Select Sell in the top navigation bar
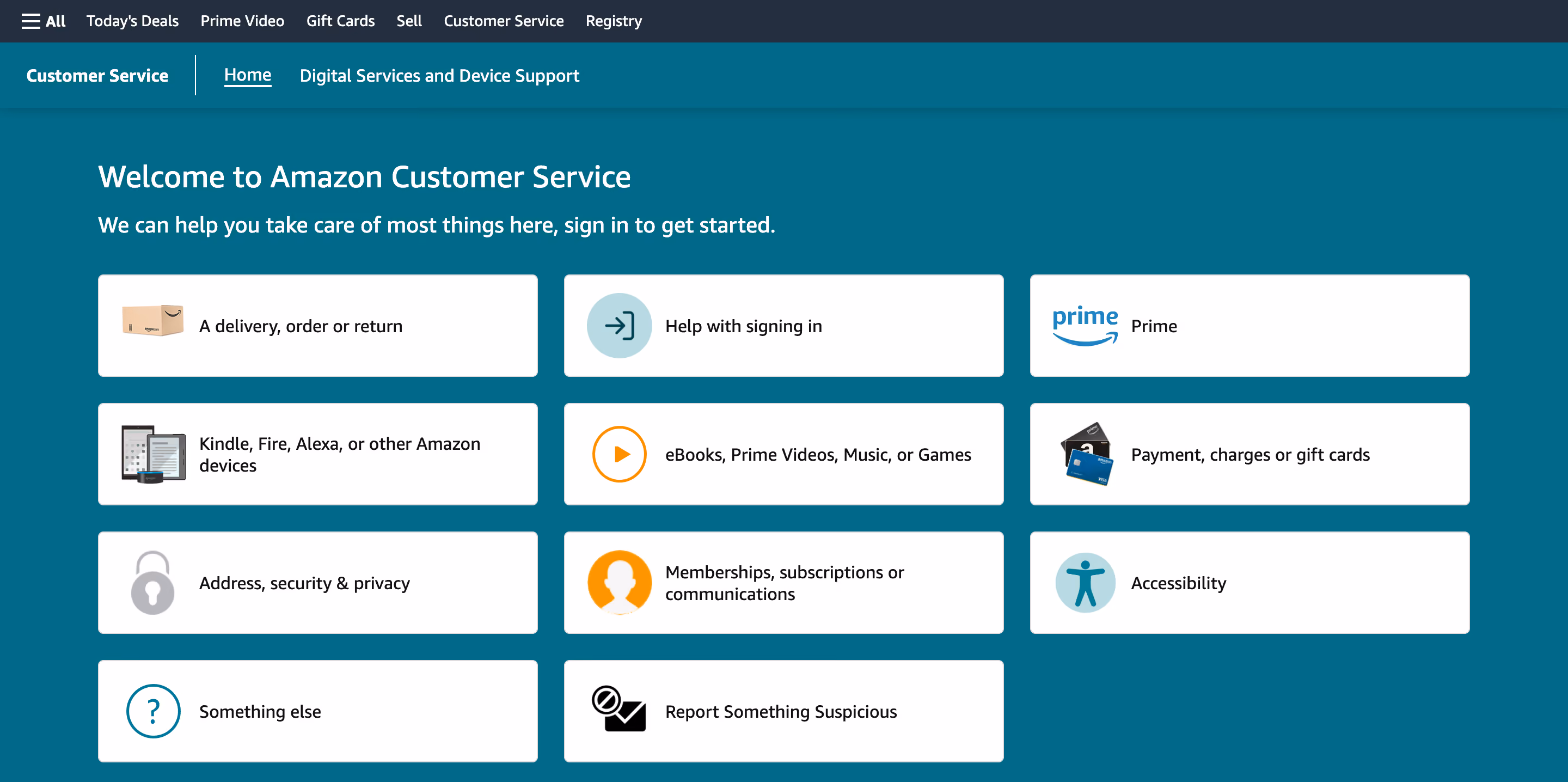Viewport: 1568px width, 782px height. [x=409, y=21]
